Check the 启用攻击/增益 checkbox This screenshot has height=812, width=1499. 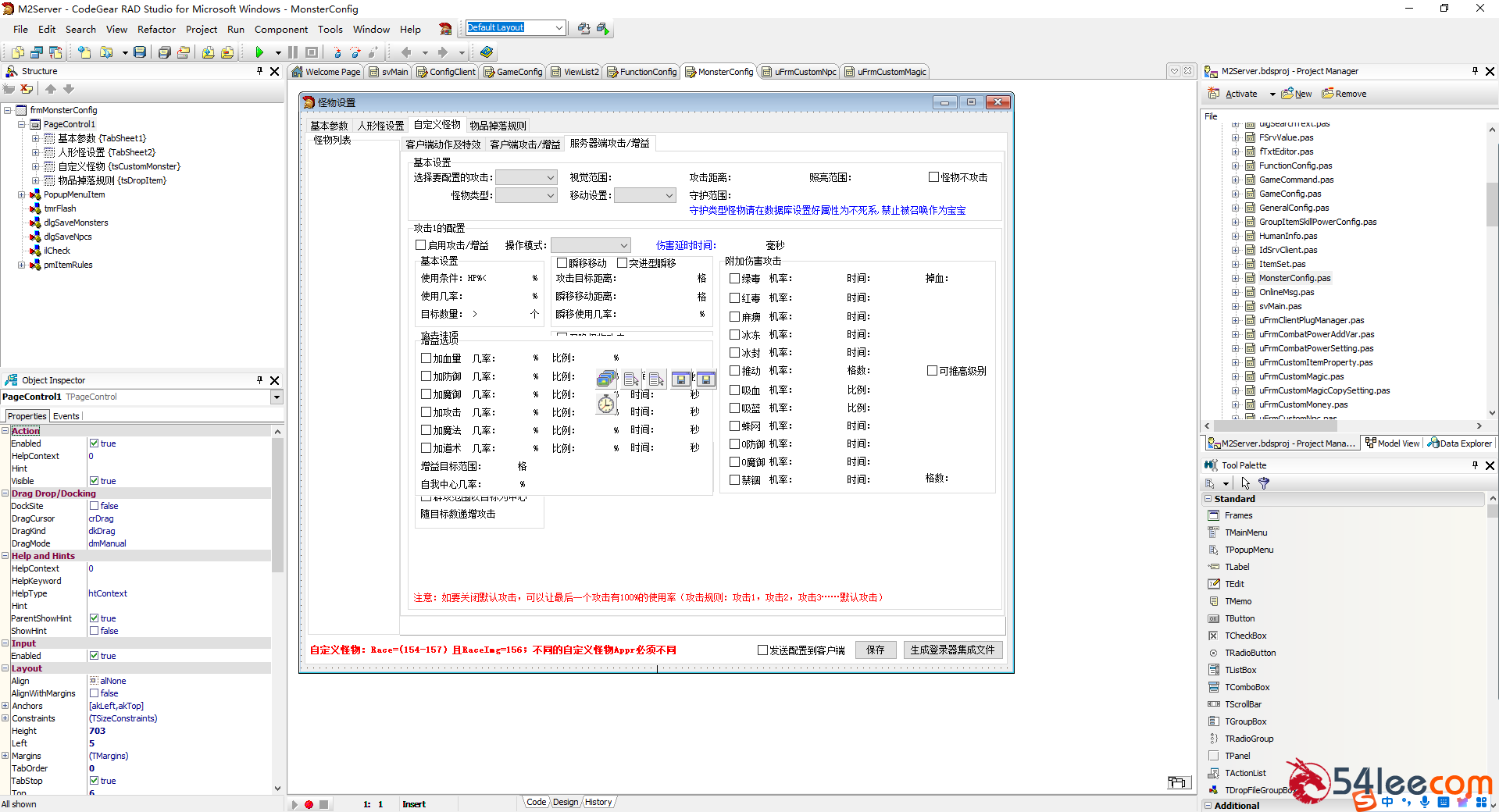tap(420, 245)
